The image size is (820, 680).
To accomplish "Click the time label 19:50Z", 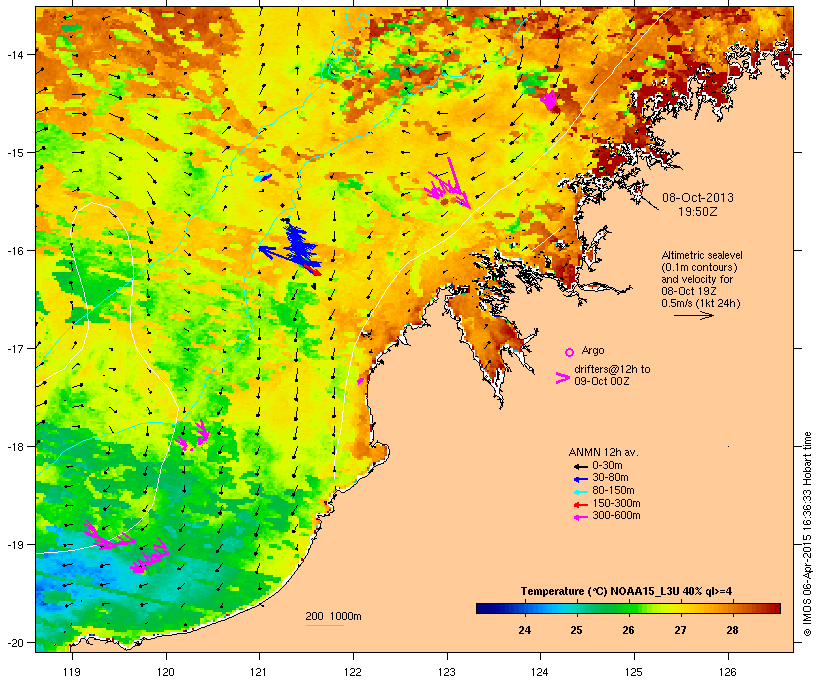I will pyautogui.click(x=698, y=212).
